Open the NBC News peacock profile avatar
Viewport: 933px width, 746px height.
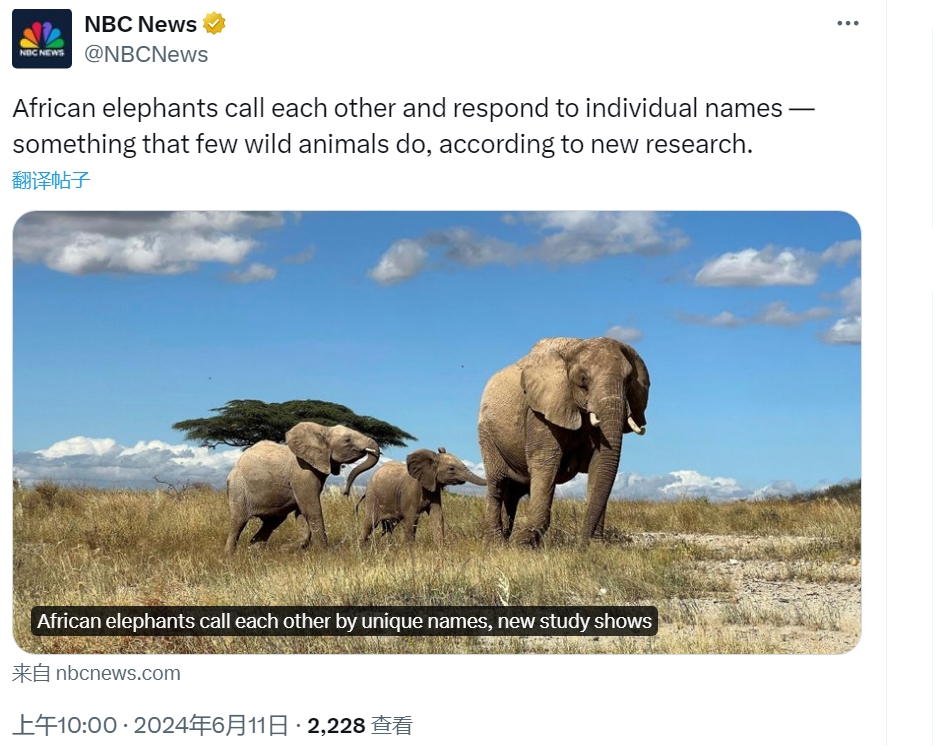click(x=42, y=39)
